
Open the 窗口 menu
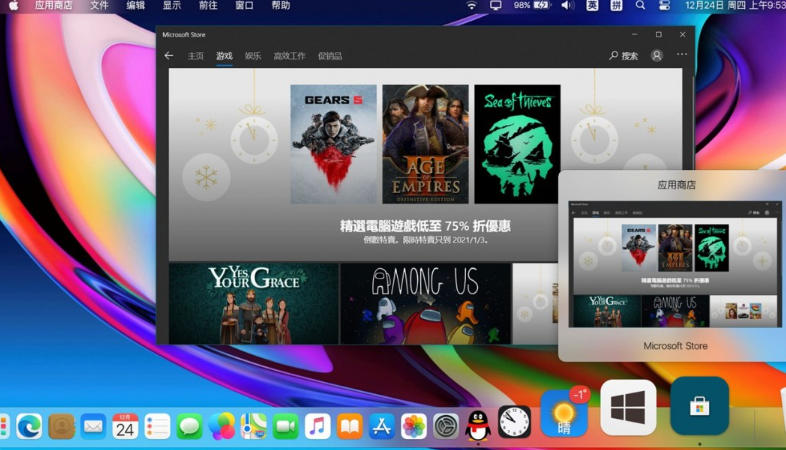(x=244, y=6)
